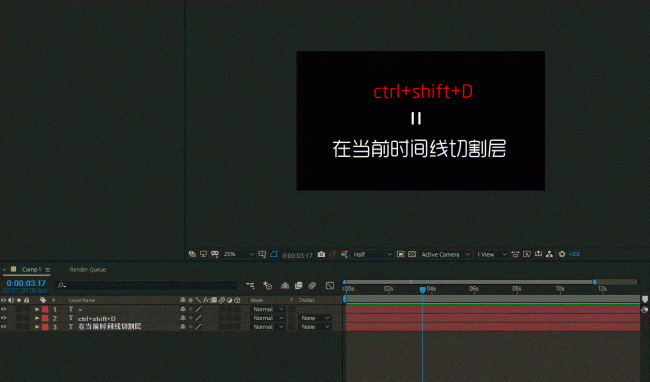The image size is (650, 382).
Task: Click red label color of layer 1
Action: 45,309
